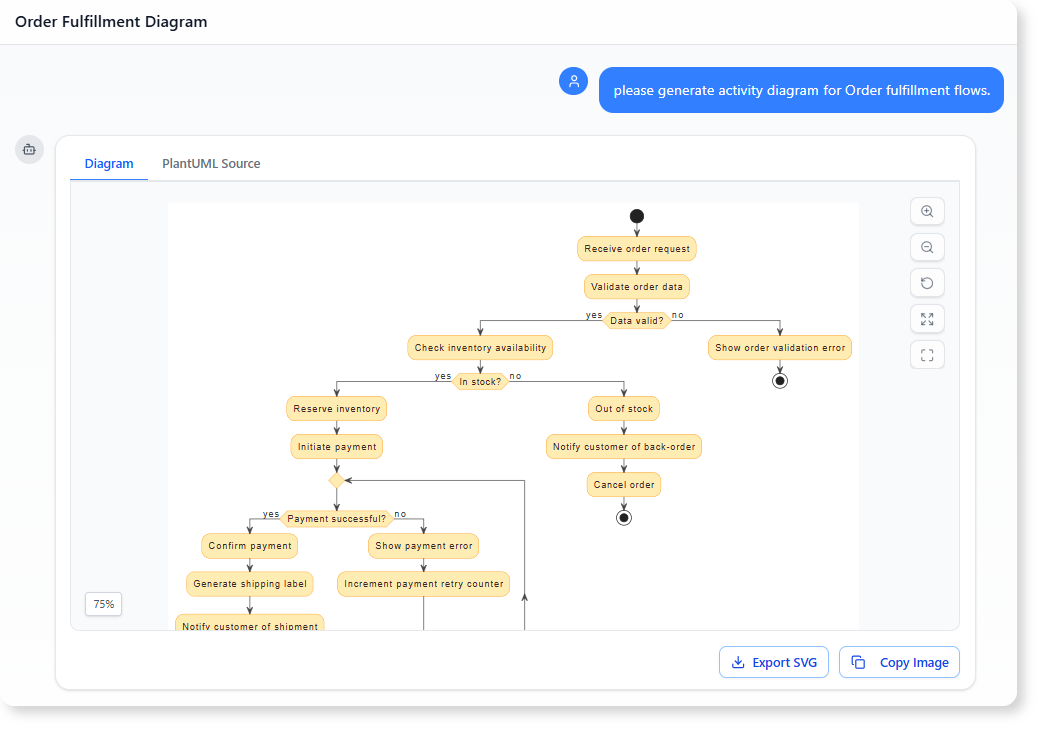Screen dimensions: 1040x751
Task: Select the Diagram tab
Action: [x=108, y=163]
